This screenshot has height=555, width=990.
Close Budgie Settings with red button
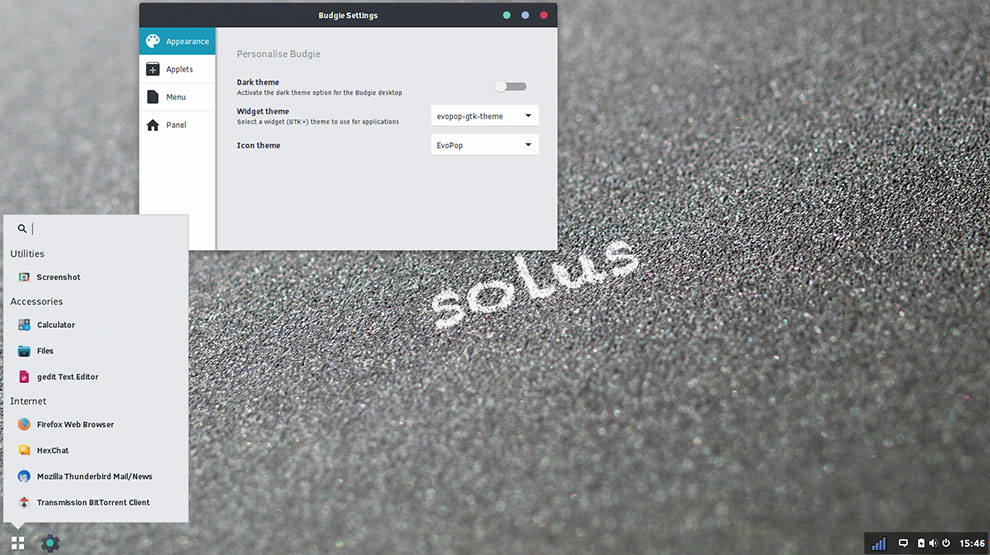(544, 15)
